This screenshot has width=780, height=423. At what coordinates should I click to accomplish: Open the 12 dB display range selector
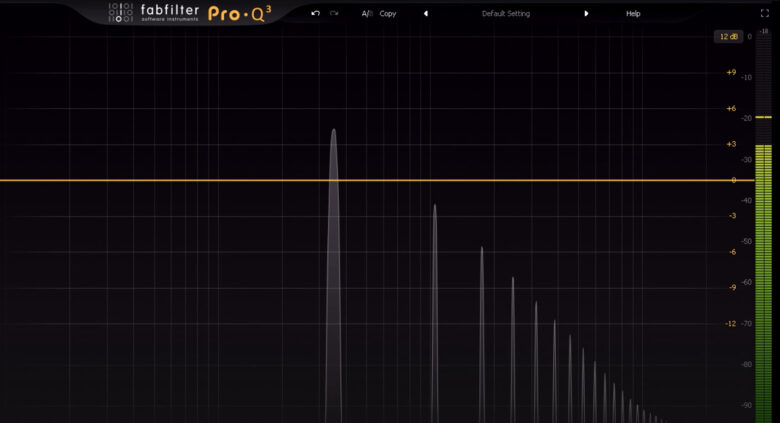pyautogui.click(x=728, y=36)
